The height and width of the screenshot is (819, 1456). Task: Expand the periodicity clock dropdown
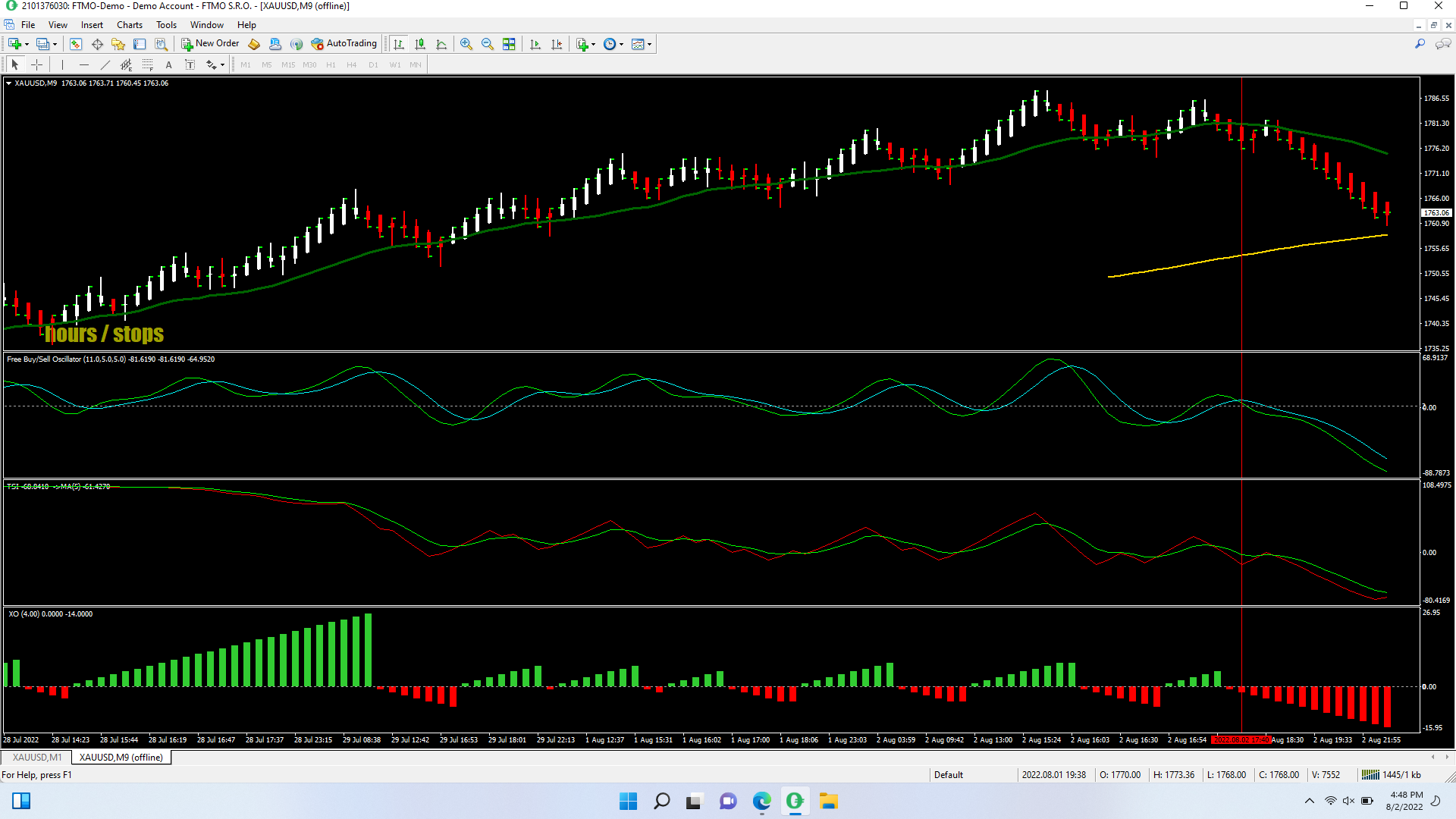[x=622, y=44]
